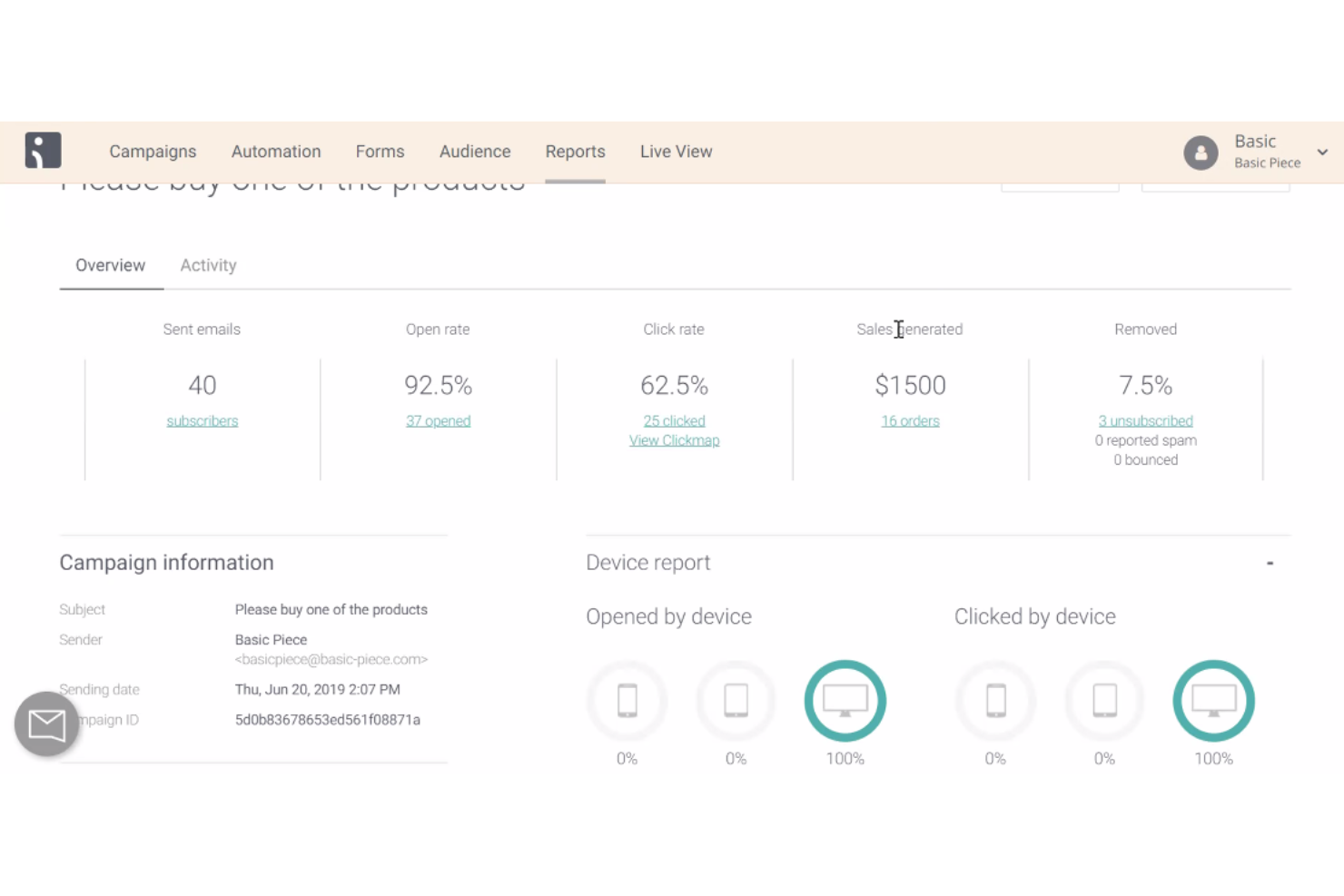Click the tablet icon under Opened by device
The width and height of the screenshot is (1344, 896).
click(736, 701)
